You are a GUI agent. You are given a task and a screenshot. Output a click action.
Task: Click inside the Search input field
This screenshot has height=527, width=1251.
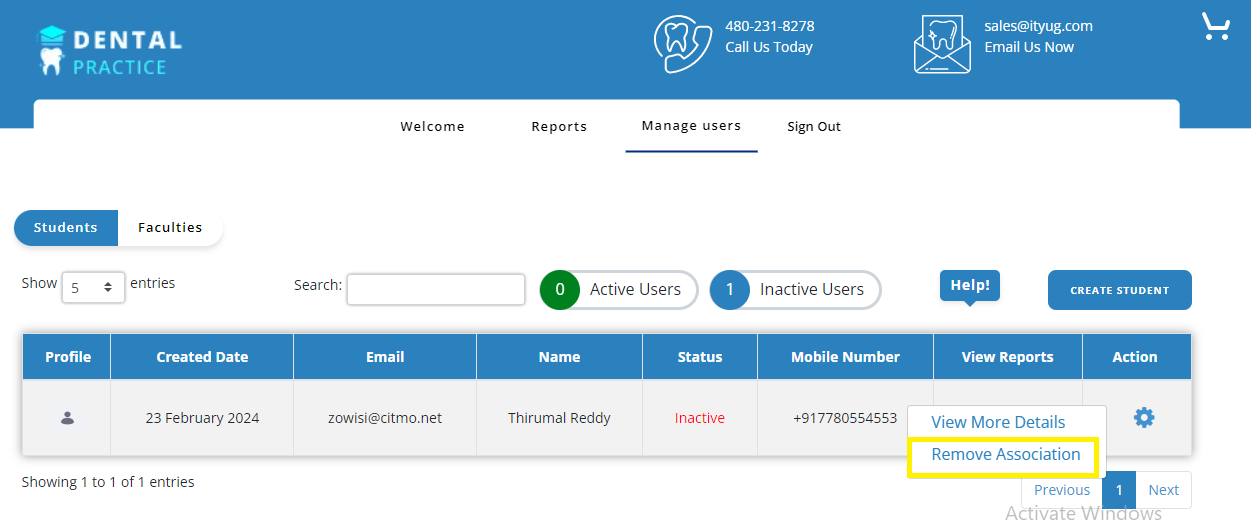click(x=436, y=289)
